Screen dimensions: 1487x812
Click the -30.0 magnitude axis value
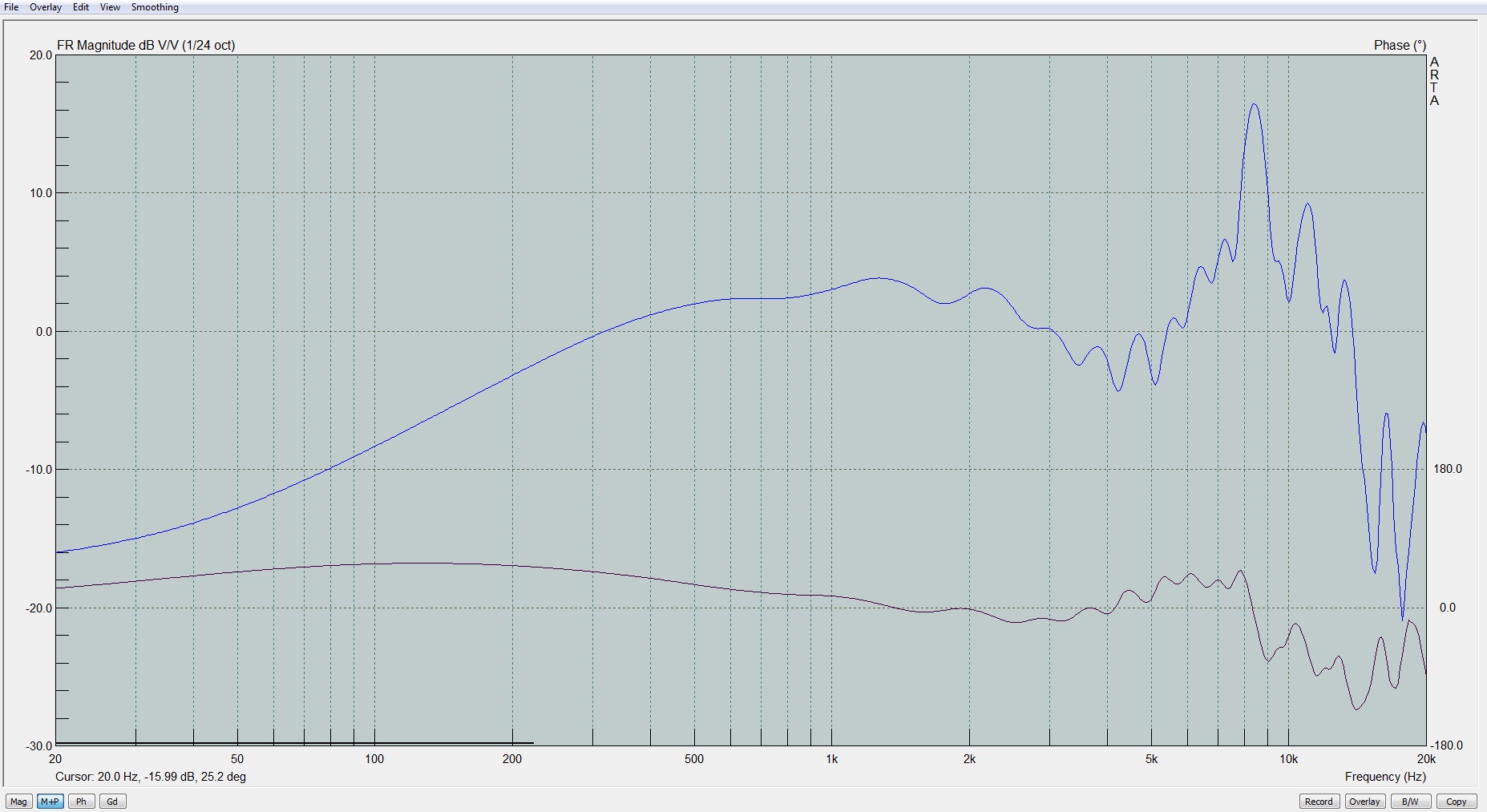click(39, 746)
